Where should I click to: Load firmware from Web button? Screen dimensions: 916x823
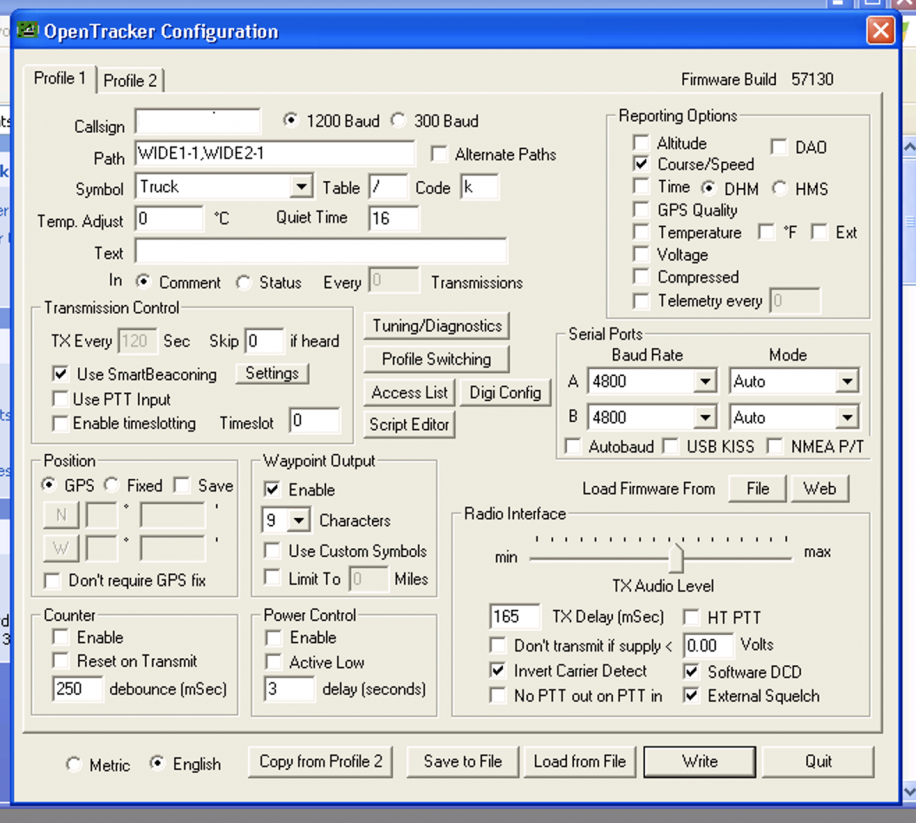click(820, 488)
